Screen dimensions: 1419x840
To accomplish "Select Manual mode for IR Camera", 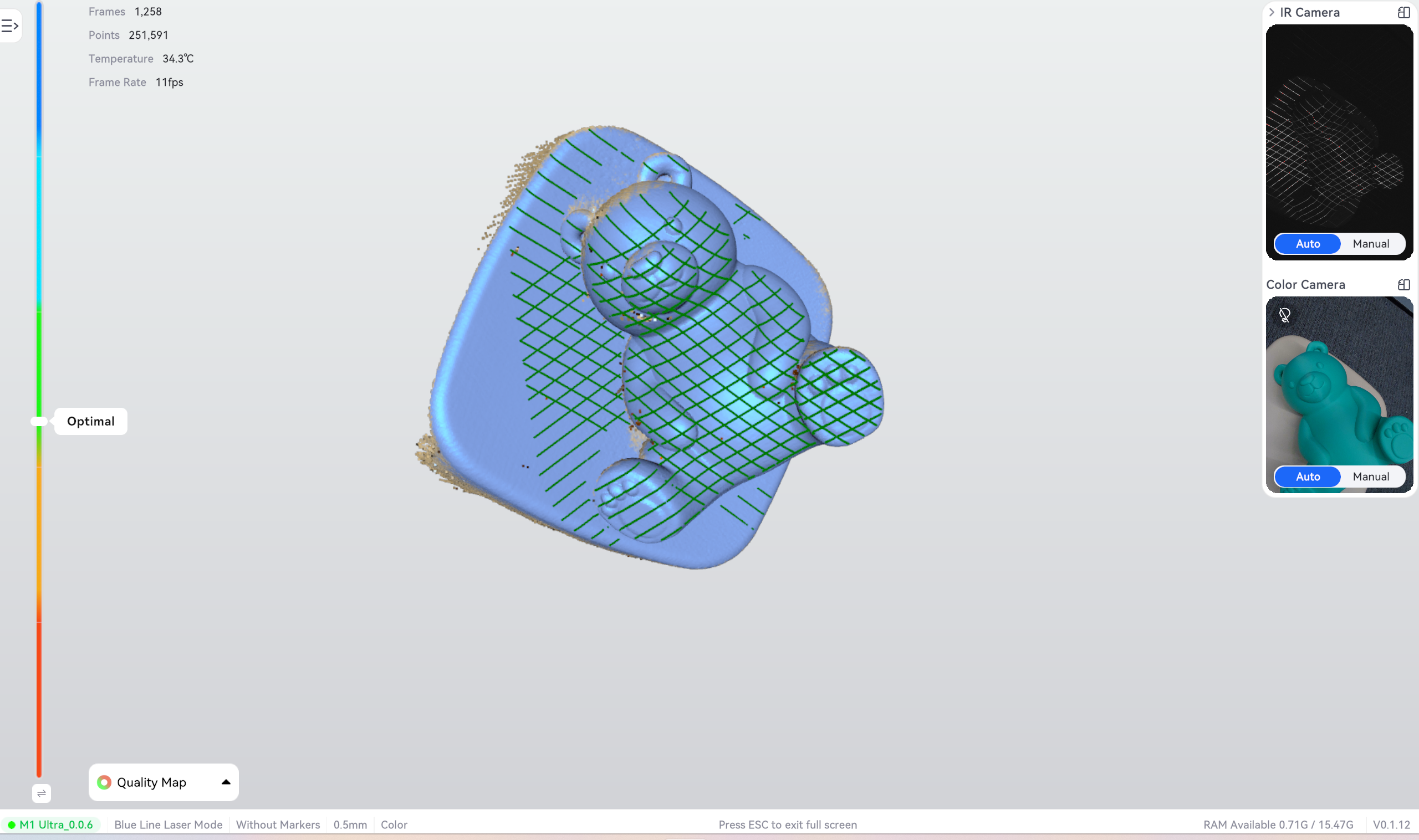I will click(1370, 244).
